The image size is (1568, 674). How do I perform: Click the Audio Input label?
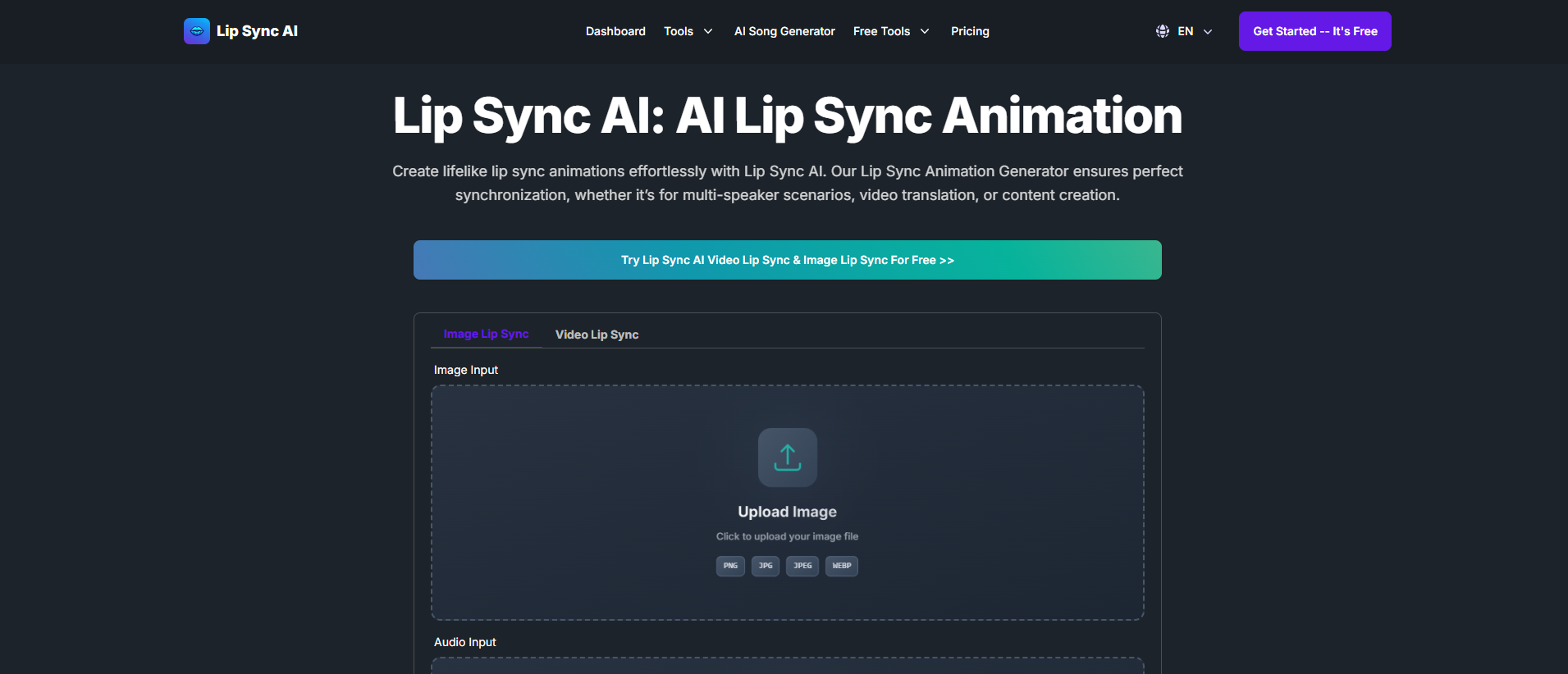point(465,642)
